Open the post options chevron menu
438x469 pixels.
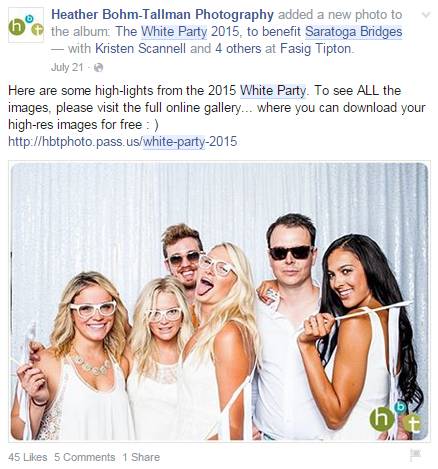(426, 15)
